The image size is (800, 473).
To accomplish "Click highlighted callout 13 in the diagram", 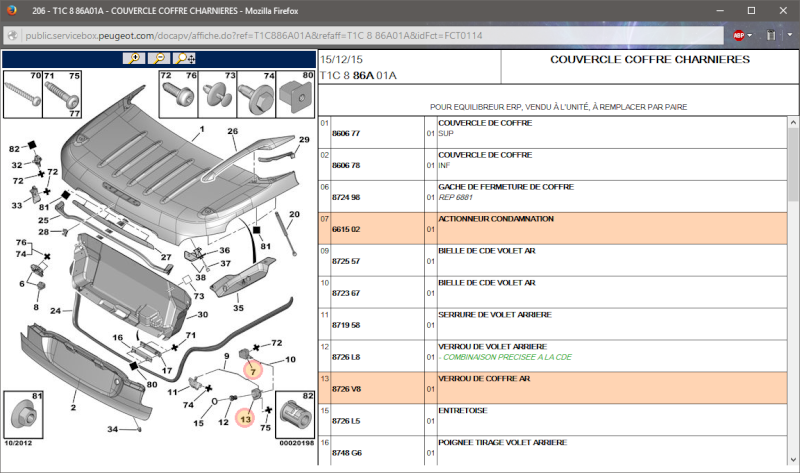I will pyautogui.click(x=245, y=419).
